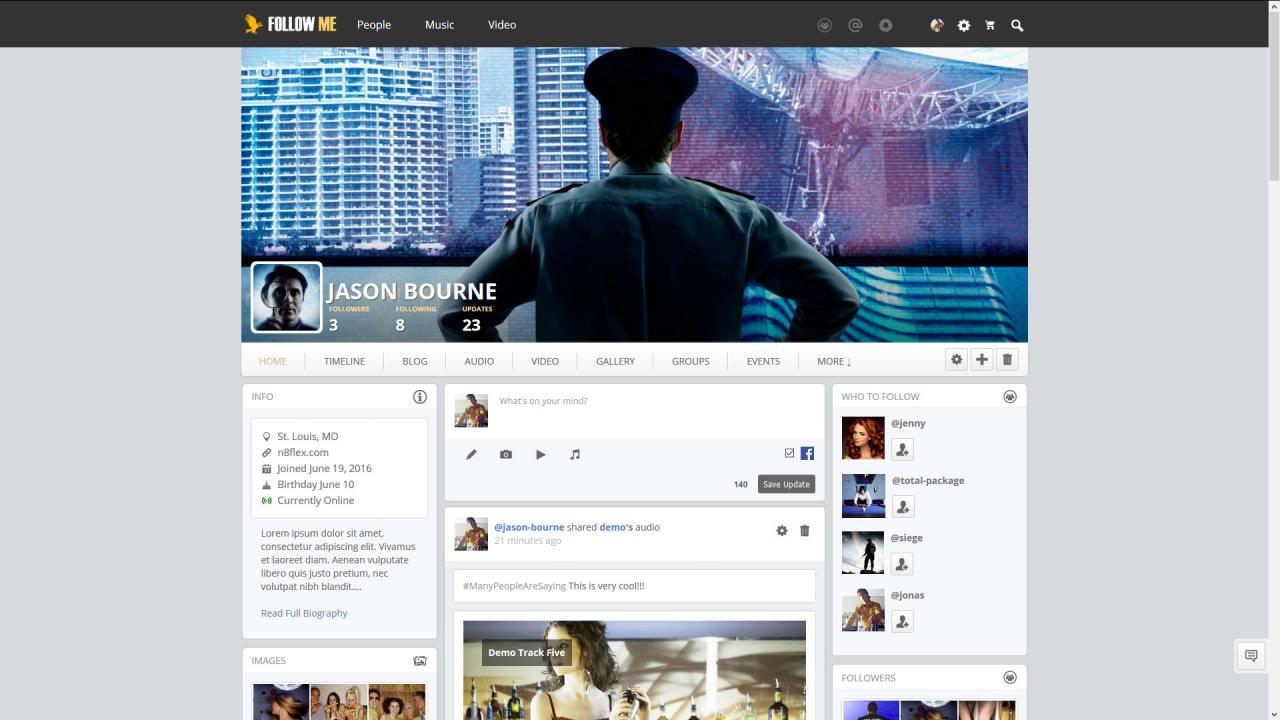Open site search magnifier
Screen dimensions: 1280x720
pyautogui.click(x=1017, y=25)
